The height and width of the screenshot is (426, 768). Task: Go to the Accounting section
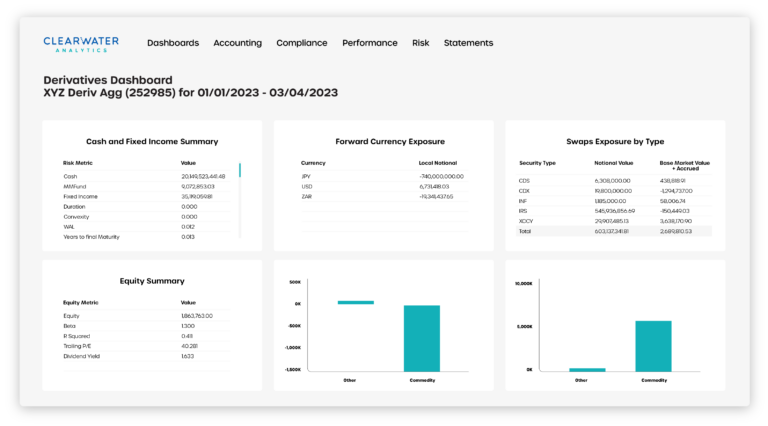237,43
